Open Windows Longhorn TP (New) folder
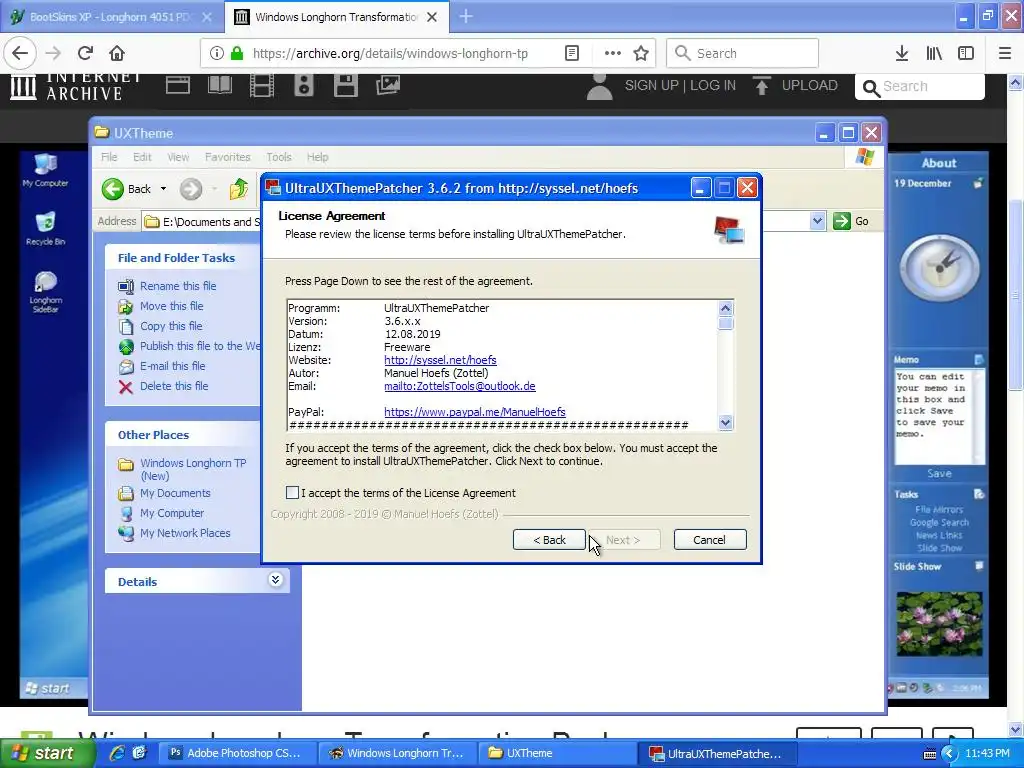 click(x=193, y=470)
